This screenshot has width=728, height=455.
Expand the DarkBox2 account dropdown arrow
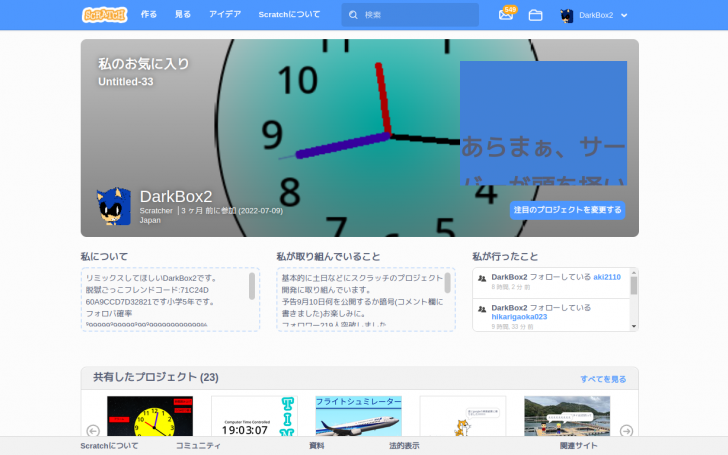pos(624,15)
